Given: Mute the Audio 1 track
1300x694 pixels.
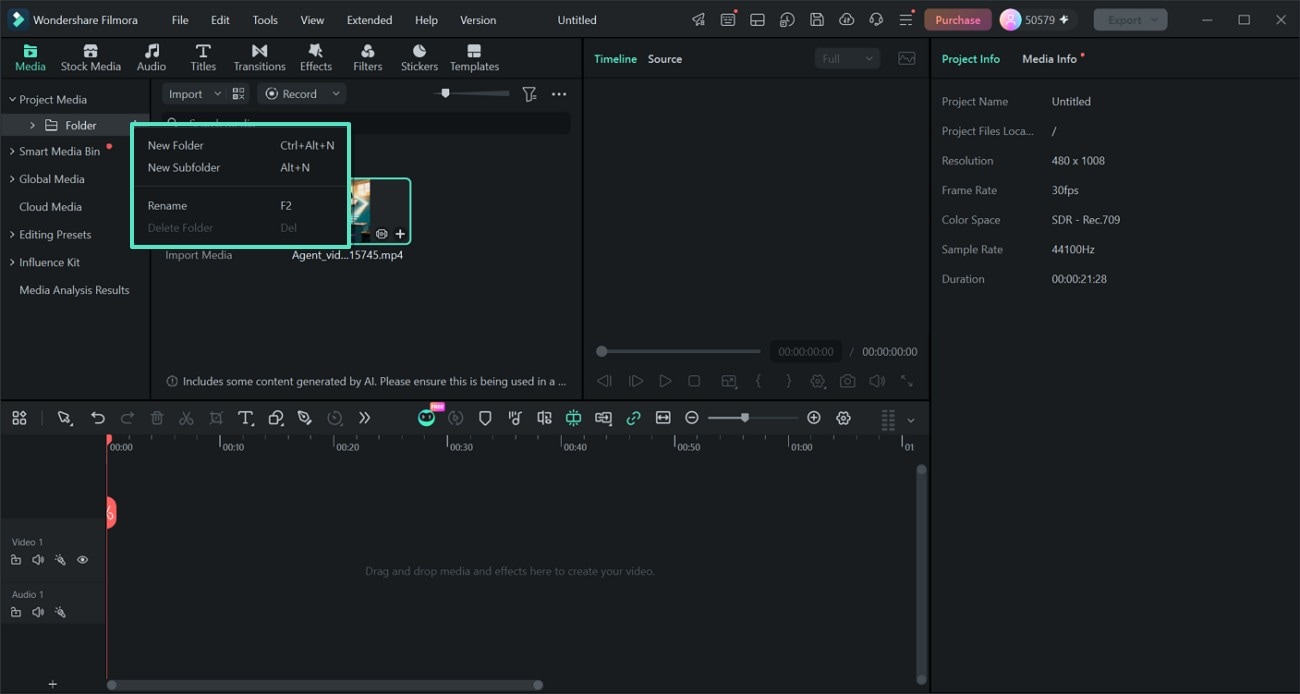Looking at the screenshot, I should pos(38,612).
